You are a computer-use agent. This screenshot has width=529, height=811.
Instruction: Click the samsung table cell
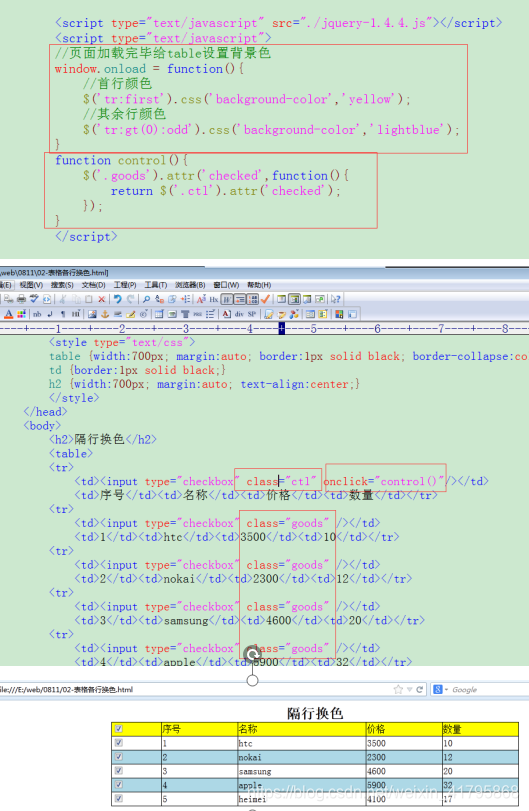click(x=301, y=771)
